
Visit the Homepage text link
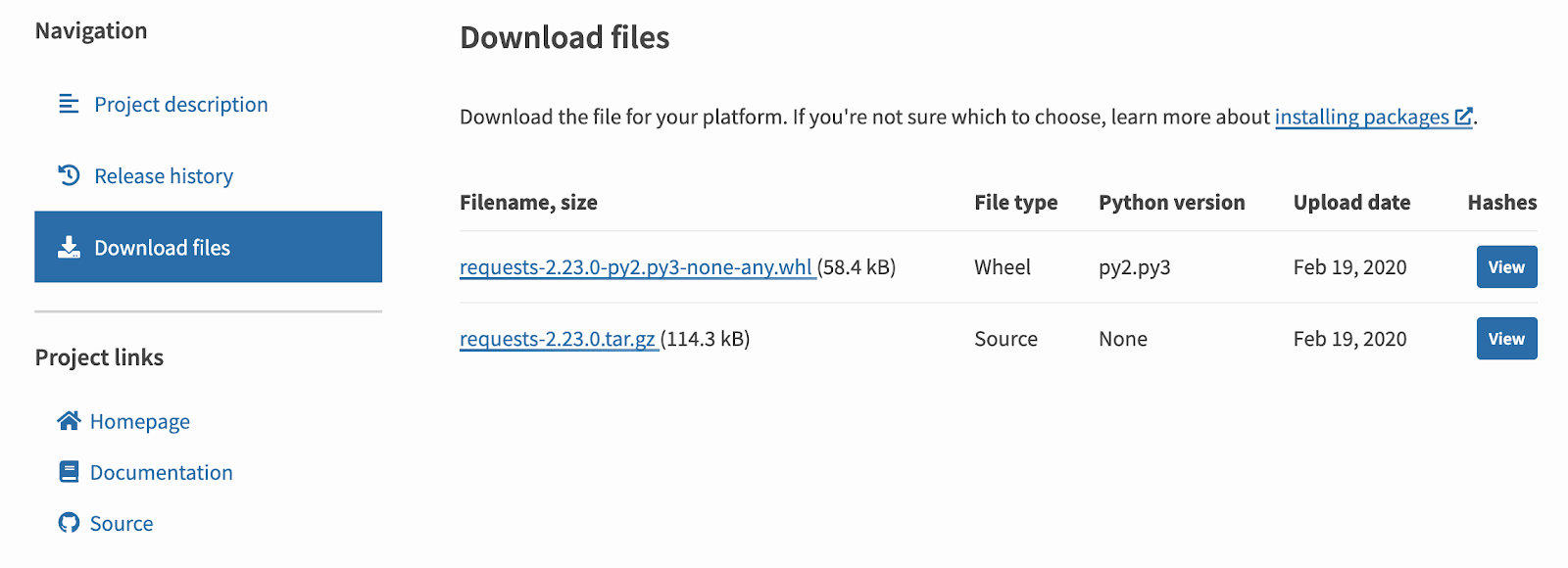(140, 422)
